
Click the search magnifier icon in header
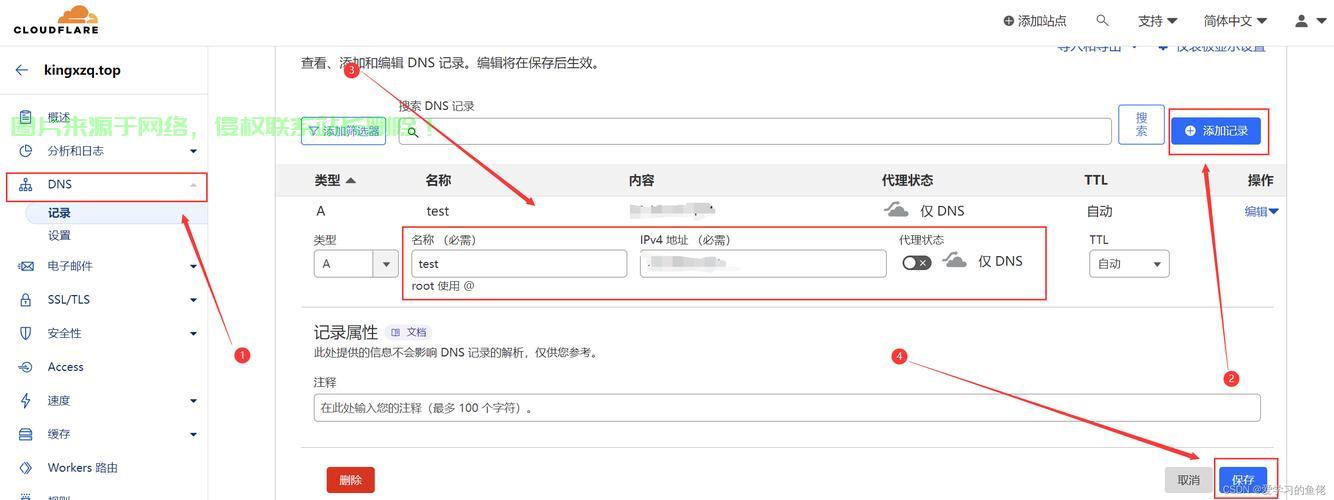click(x=1102, y=20)
